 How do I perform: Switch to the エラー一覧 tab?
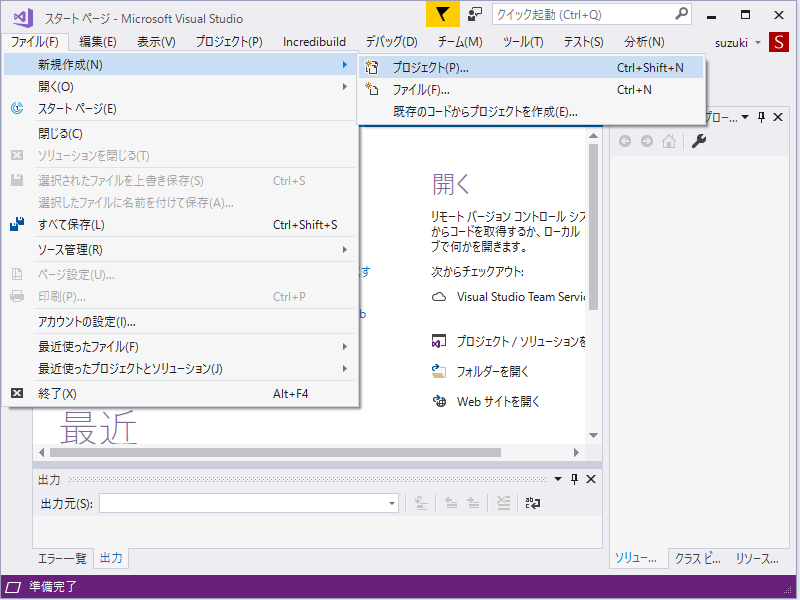(x=62, y=558)
